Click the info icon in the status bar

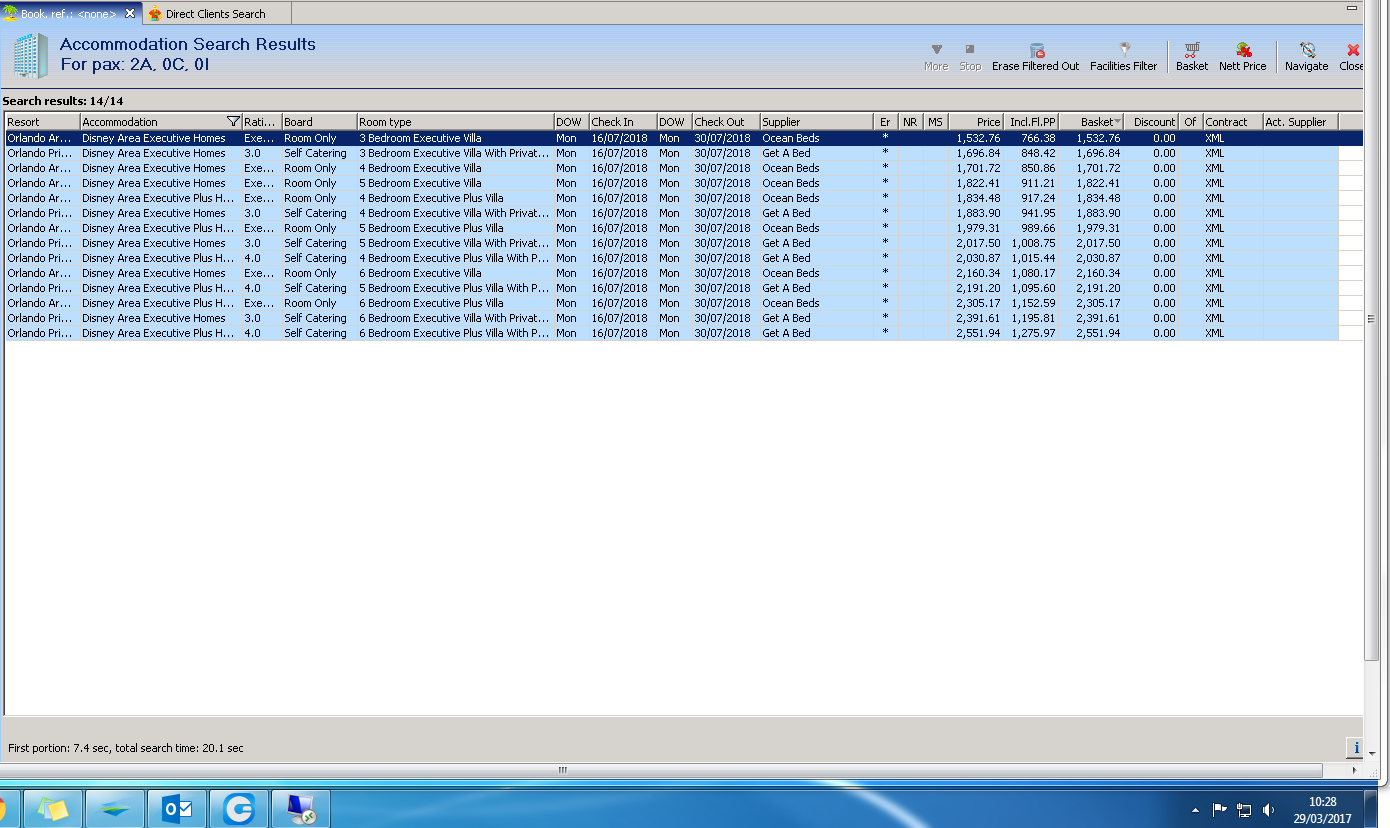point(1356,747)
